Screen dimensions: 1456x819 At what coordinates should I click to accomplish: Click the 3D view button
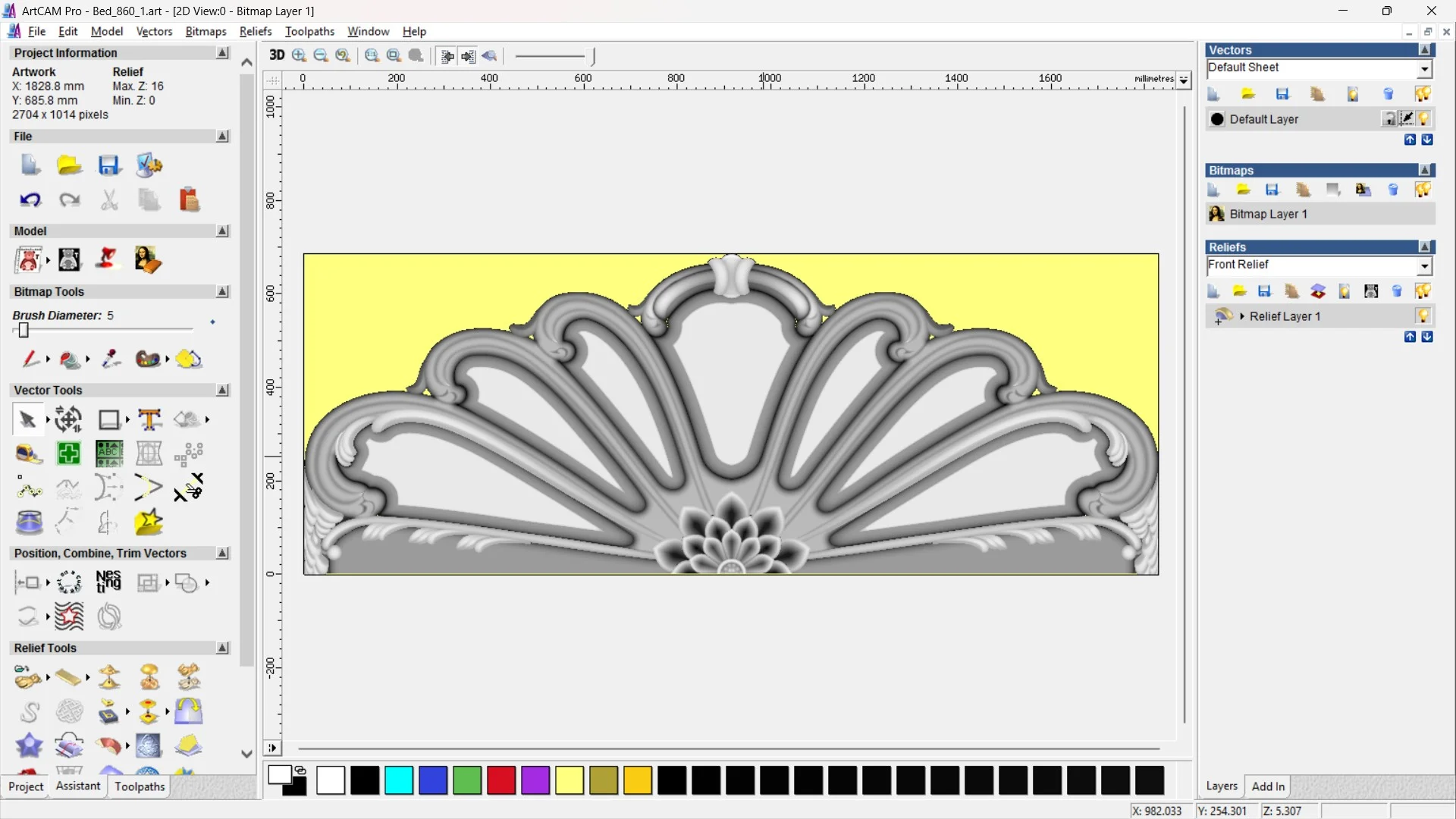coord(276,55)
